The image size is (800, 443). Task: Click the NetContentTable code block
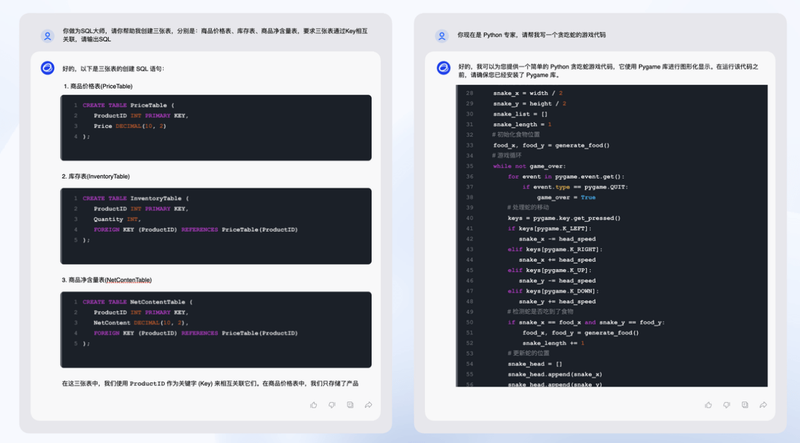(216, 330)
